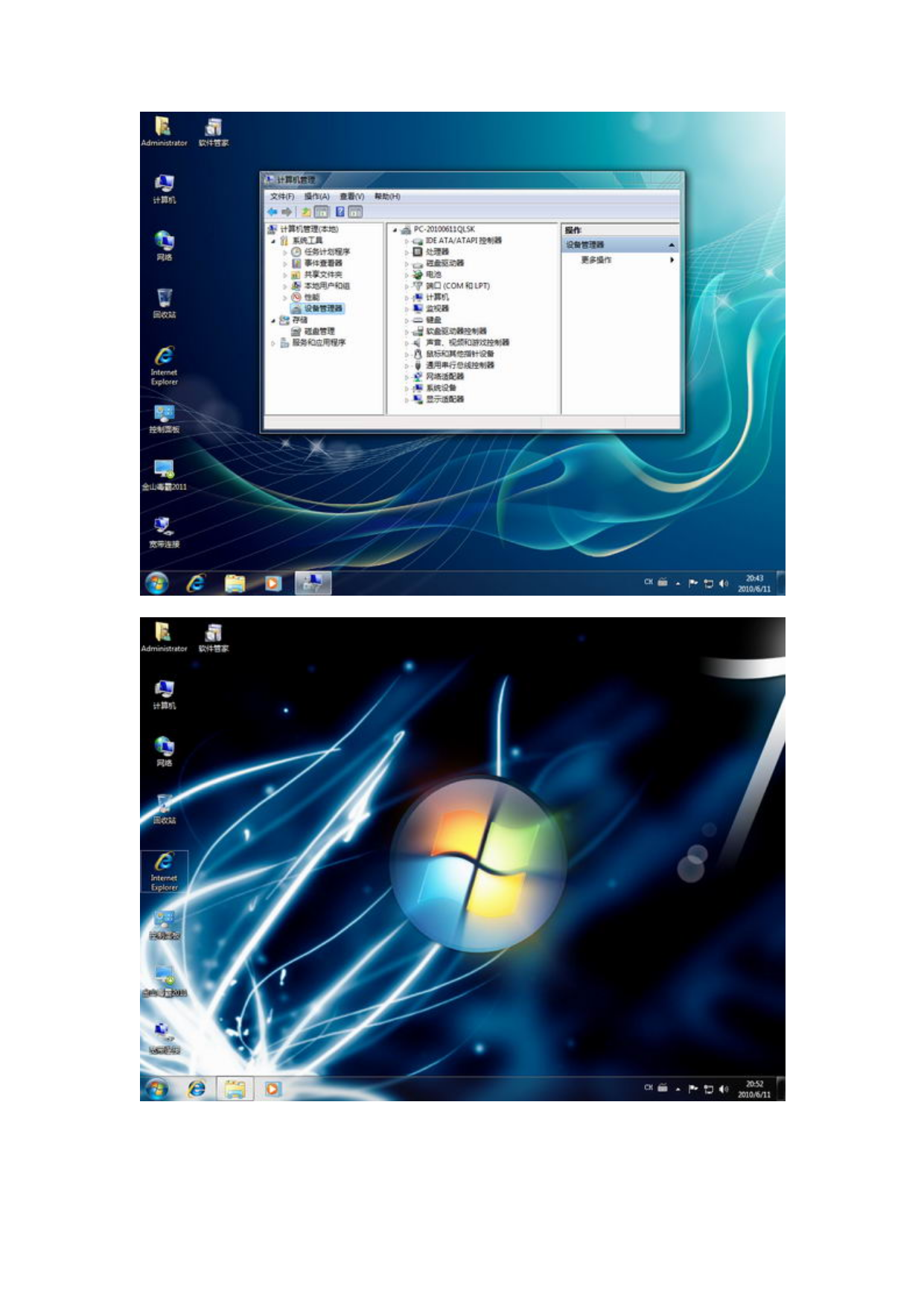The width and height of the screenshot is (924, 1306).
Task: Collapse the 设备管理器 actions section arrow
Action: click(x=672, y=245)
